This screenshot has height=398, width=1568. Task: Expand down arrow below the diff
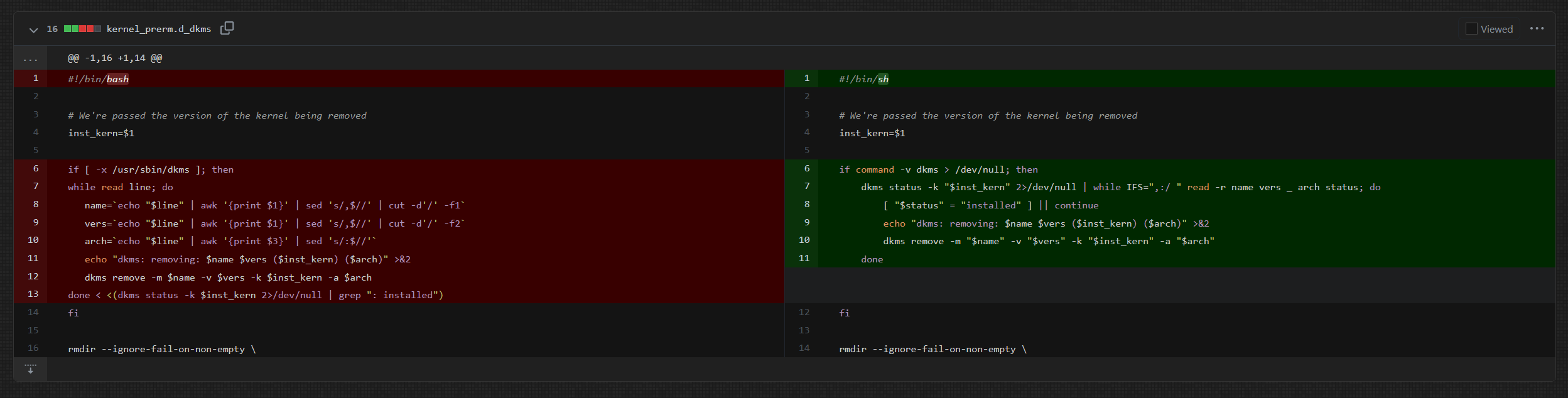point(30,369)
